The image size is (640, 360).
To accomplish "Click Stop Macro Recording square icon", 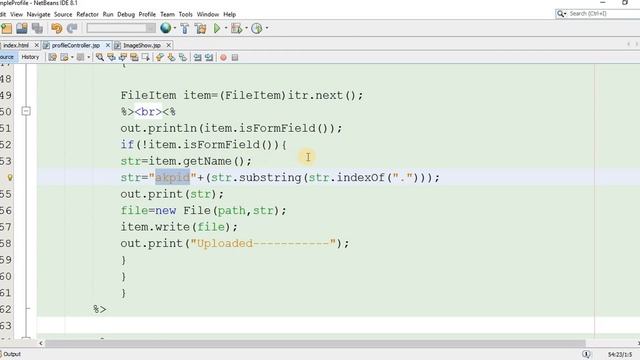I will pos(235,58).
